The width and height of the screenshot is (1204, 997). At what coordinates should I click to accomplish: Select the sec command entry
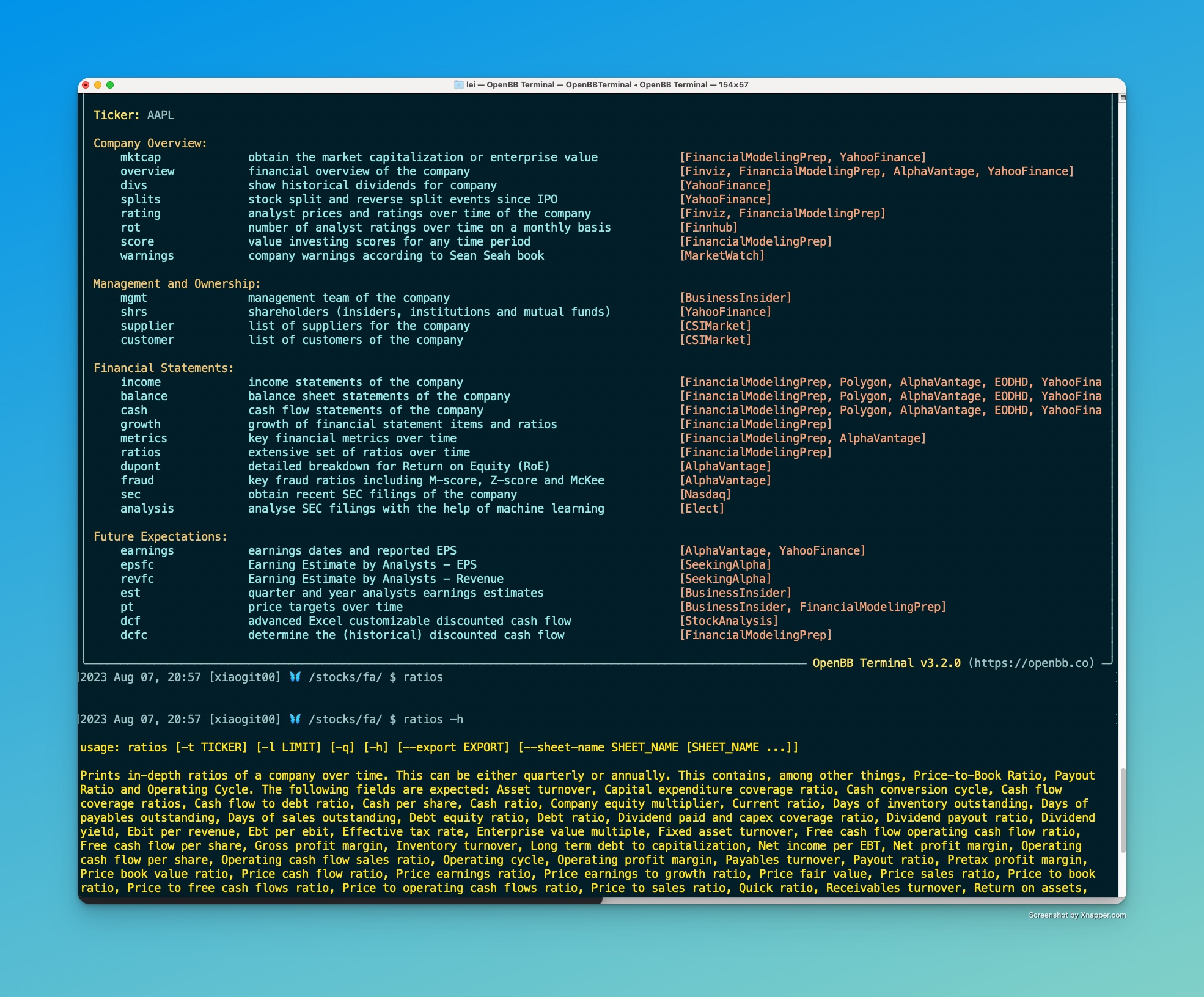tap(130, 494)
